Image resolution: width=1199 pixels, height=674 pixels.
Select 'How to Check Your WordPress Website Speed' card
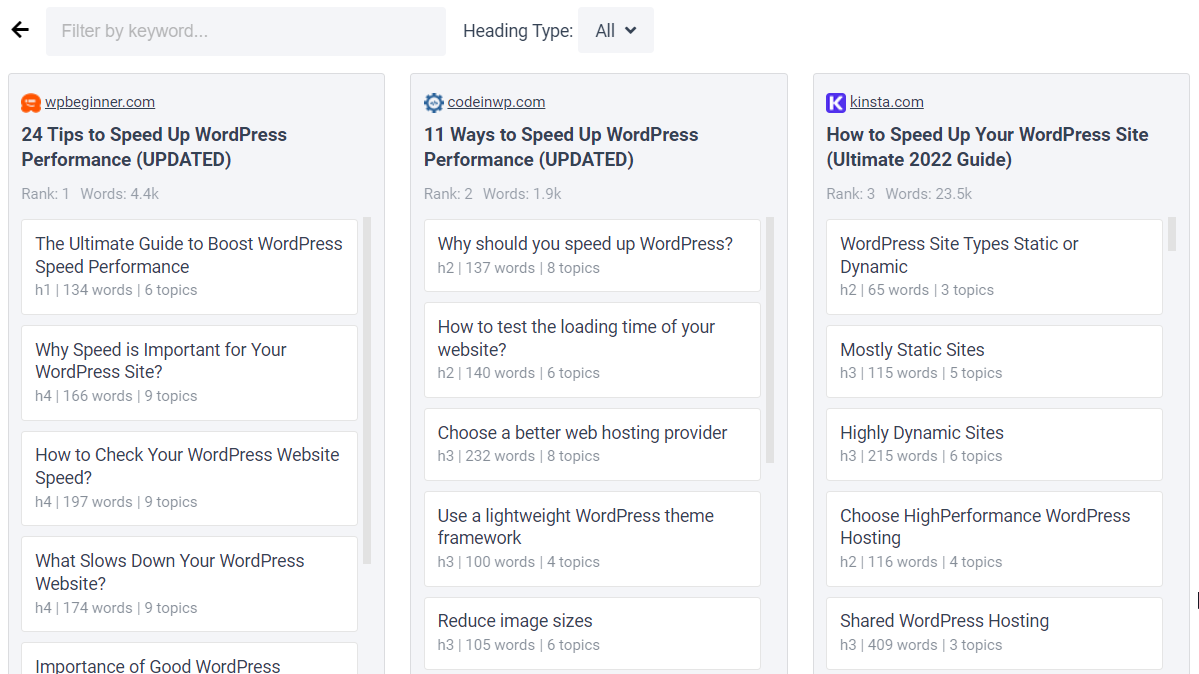click(x=190, y=478)
